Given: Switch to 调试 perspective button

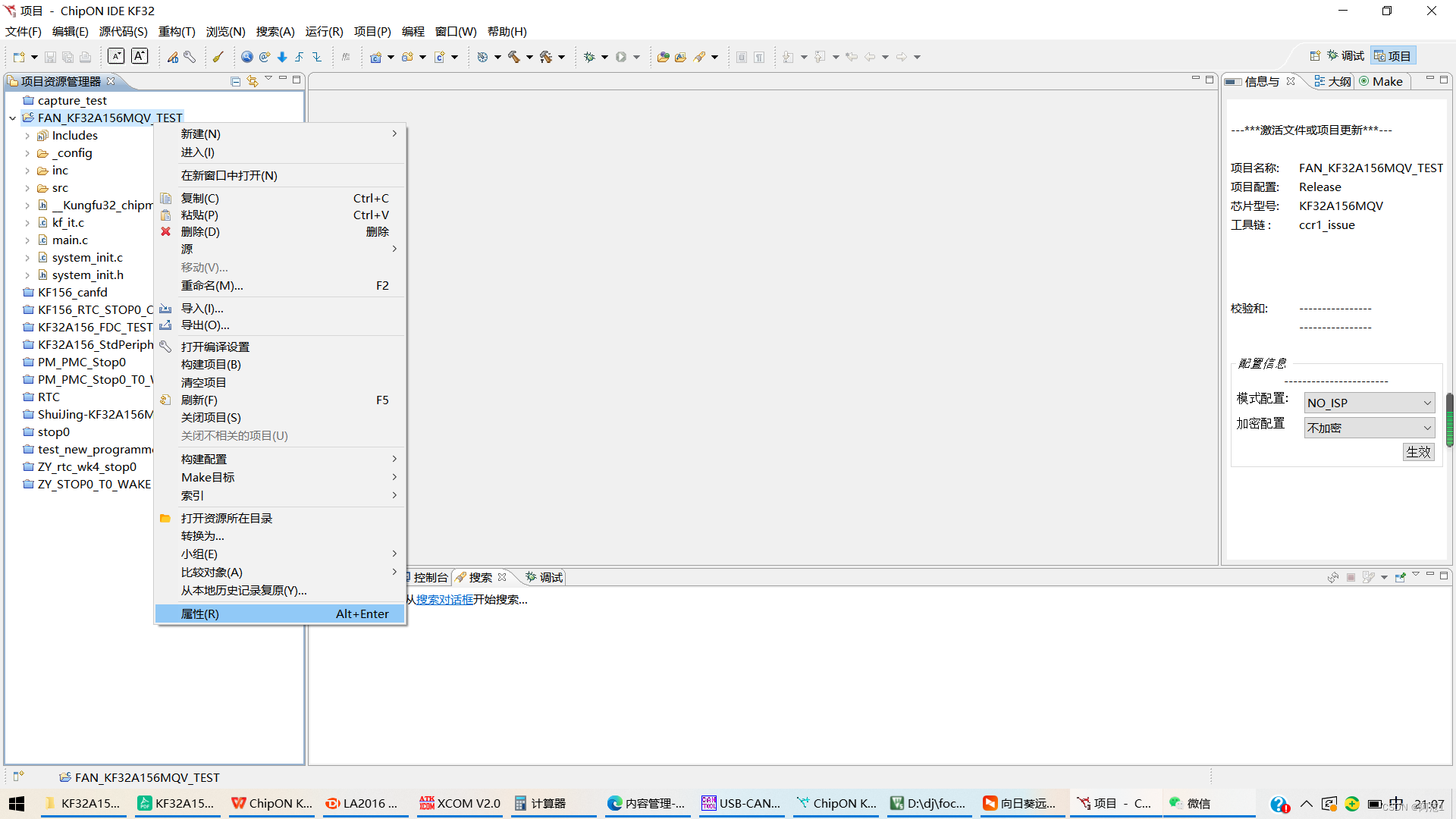Looking at the screenshot, I should (1344, 56).
